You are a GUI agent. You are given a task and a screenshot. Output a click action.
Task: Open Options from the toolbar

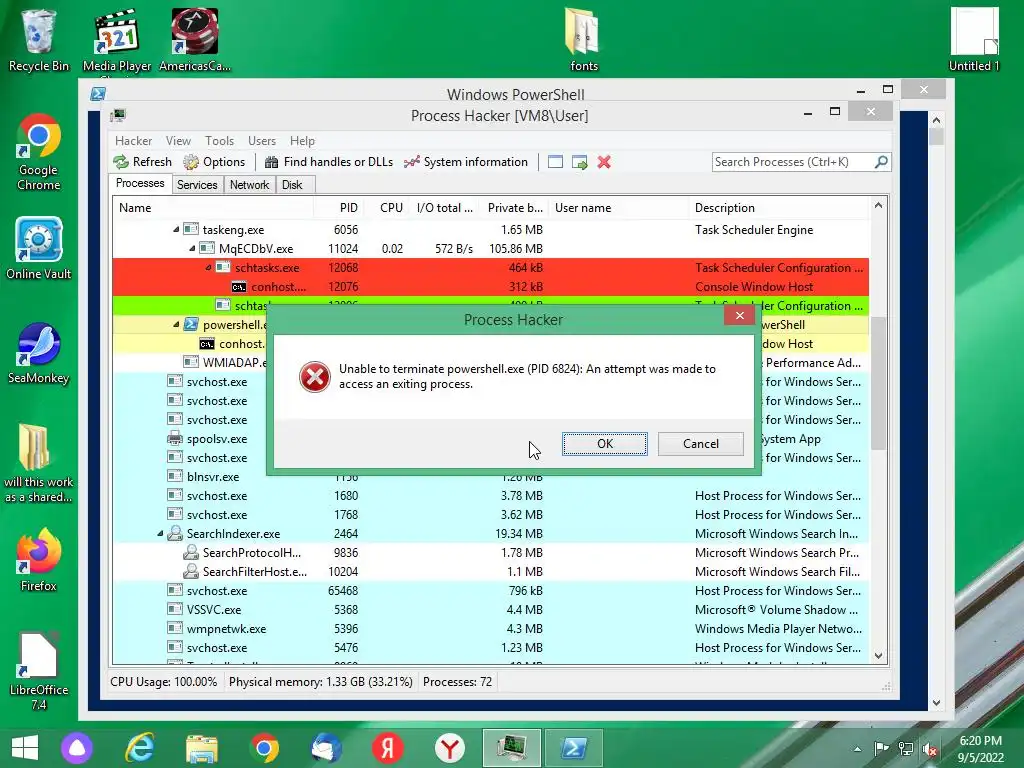coord(214,162)
